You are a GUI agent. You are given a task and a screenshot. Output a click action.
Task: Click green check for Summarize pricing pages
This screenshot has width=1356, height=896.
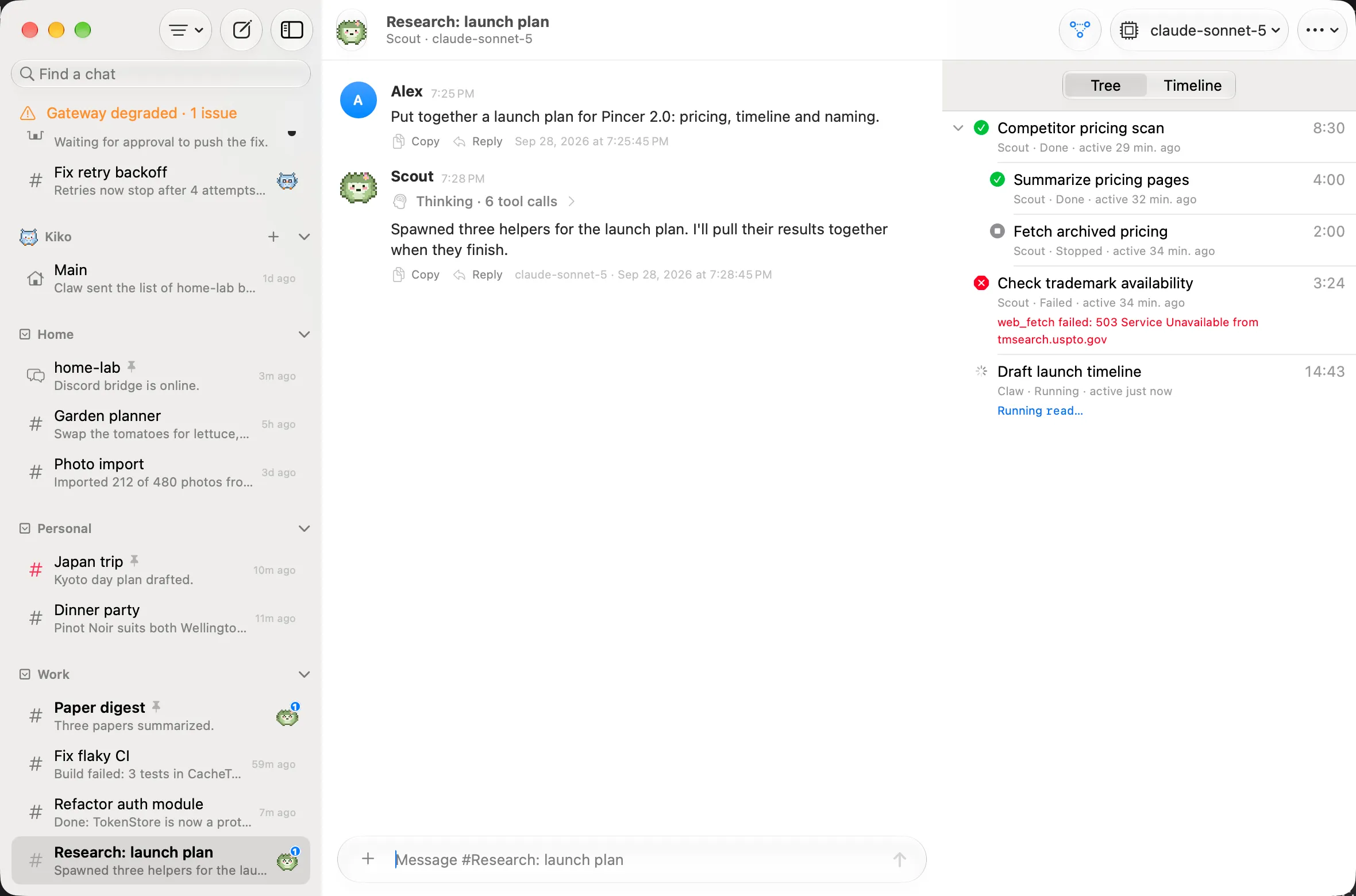(x=997, y=179)
